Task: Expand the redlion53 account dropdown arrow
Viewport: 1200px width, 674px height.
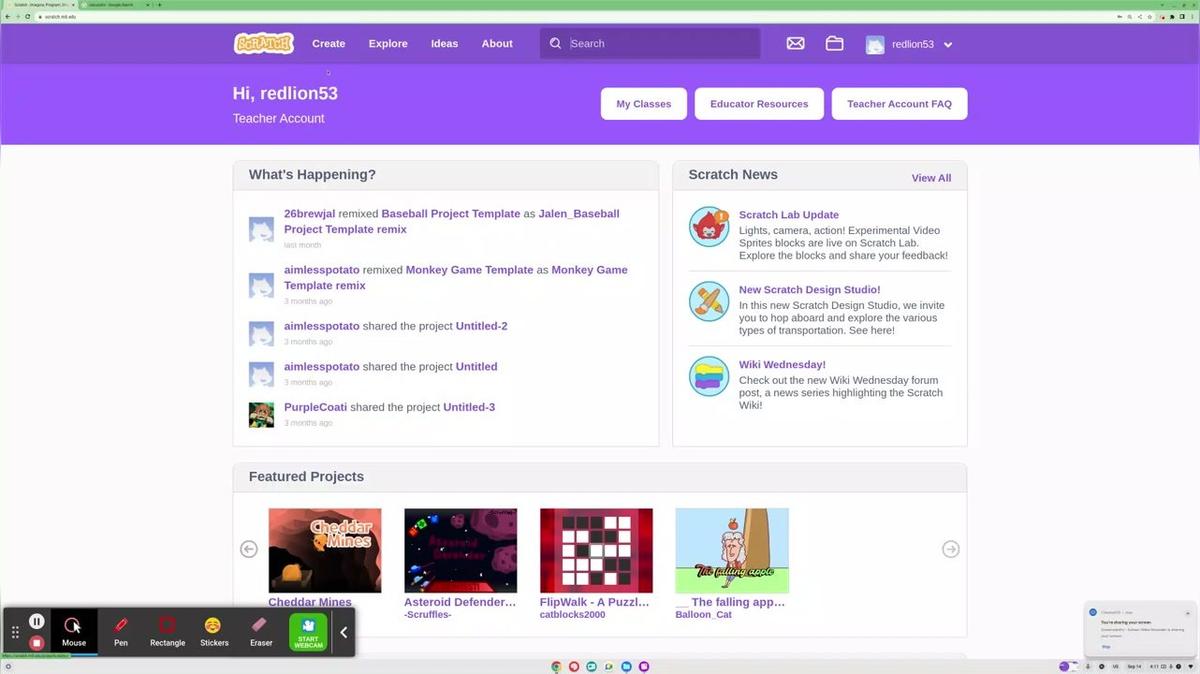Action: click(948, 45)
